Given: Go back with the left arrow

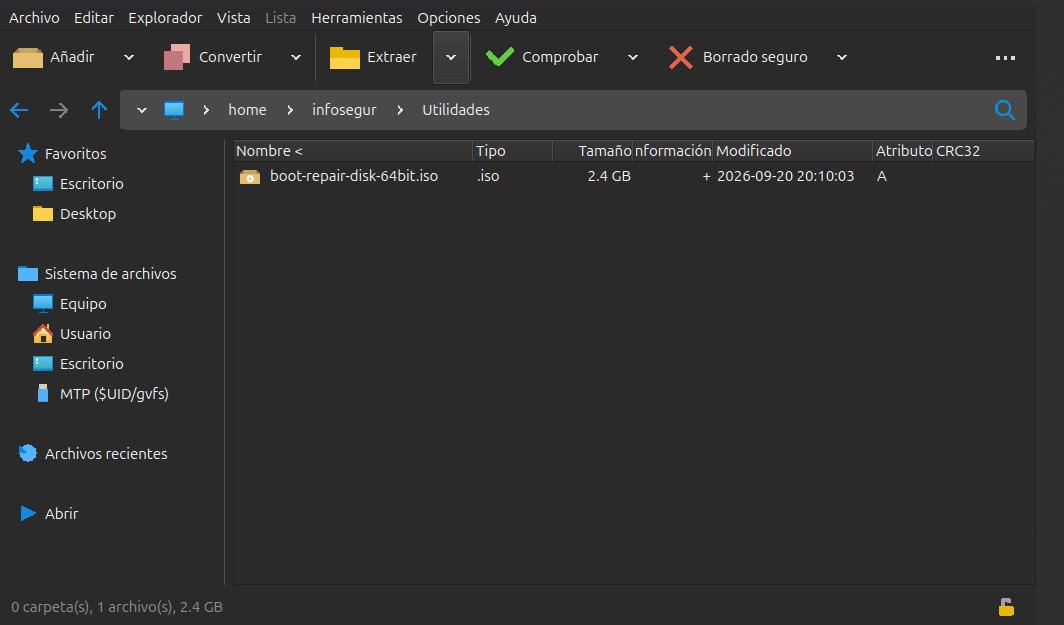Looking at the screenshot, I should [19, 110].
